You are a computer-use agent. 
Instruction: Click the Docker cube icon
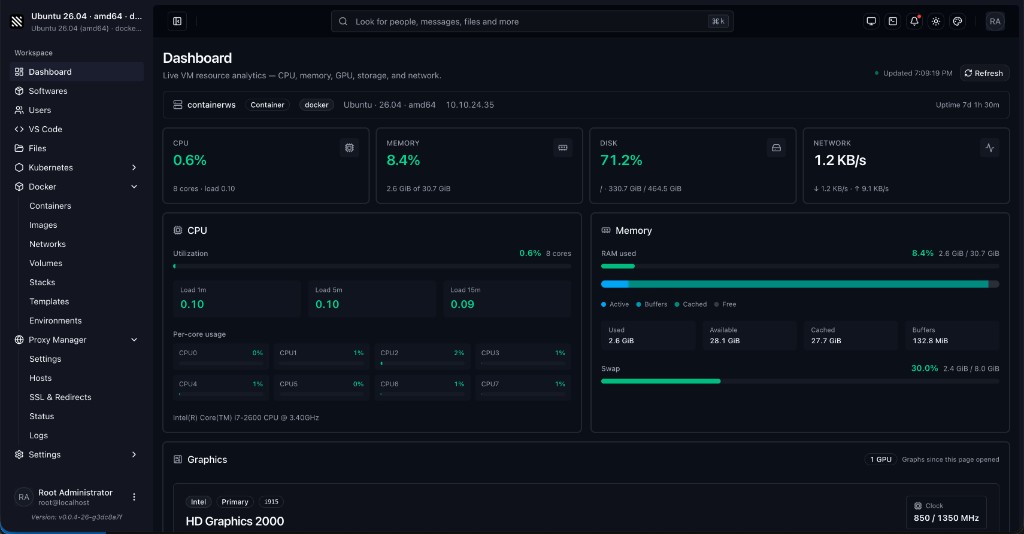tap(19, 187)
